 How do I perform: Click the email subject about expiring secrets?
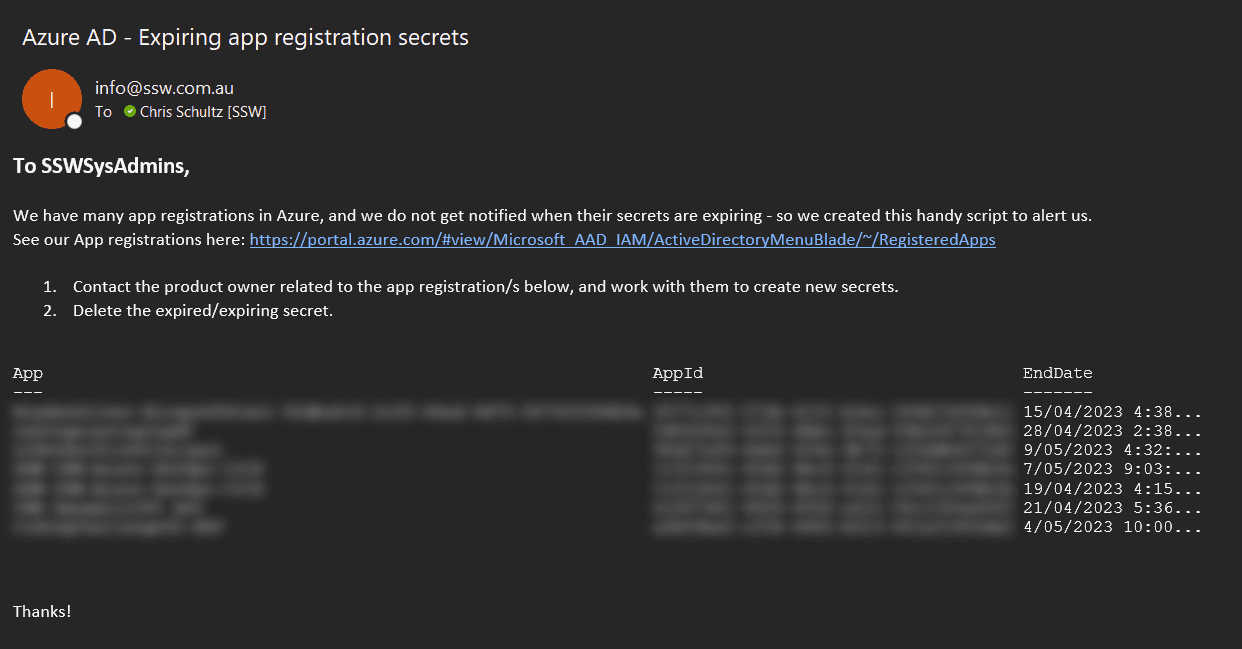245,38
